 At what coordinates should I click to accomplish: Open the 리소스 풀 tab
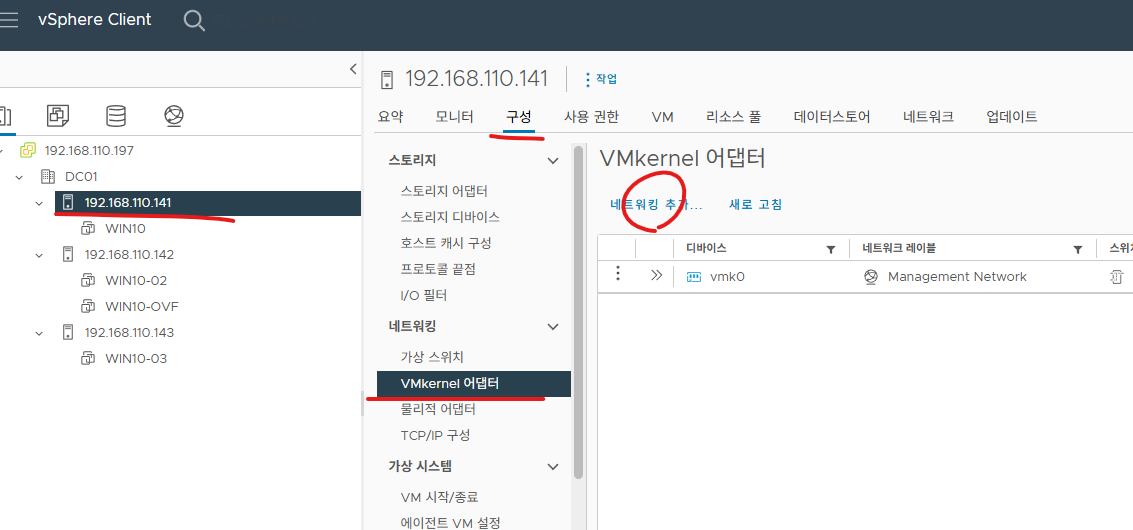coord(733,116)
